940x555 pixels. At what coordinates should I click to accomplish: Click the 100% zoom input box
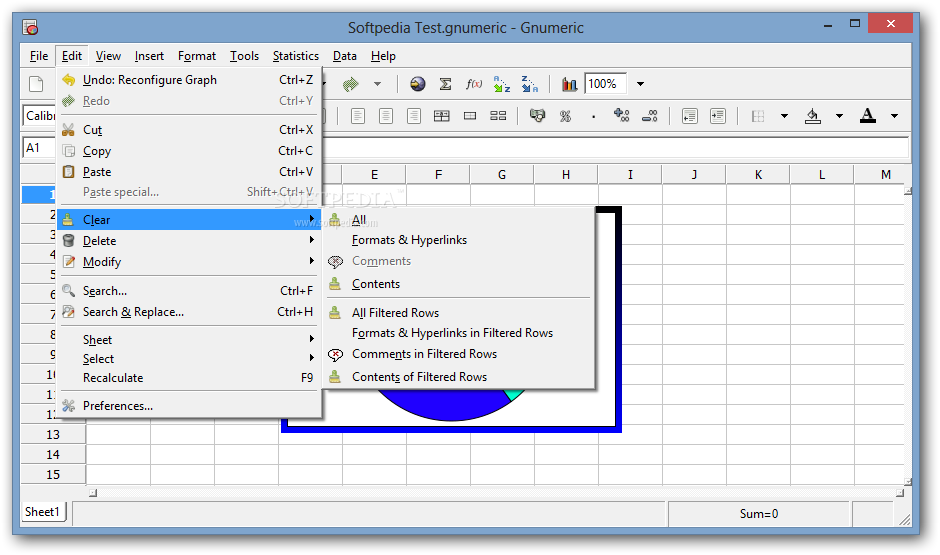[606, 84]
